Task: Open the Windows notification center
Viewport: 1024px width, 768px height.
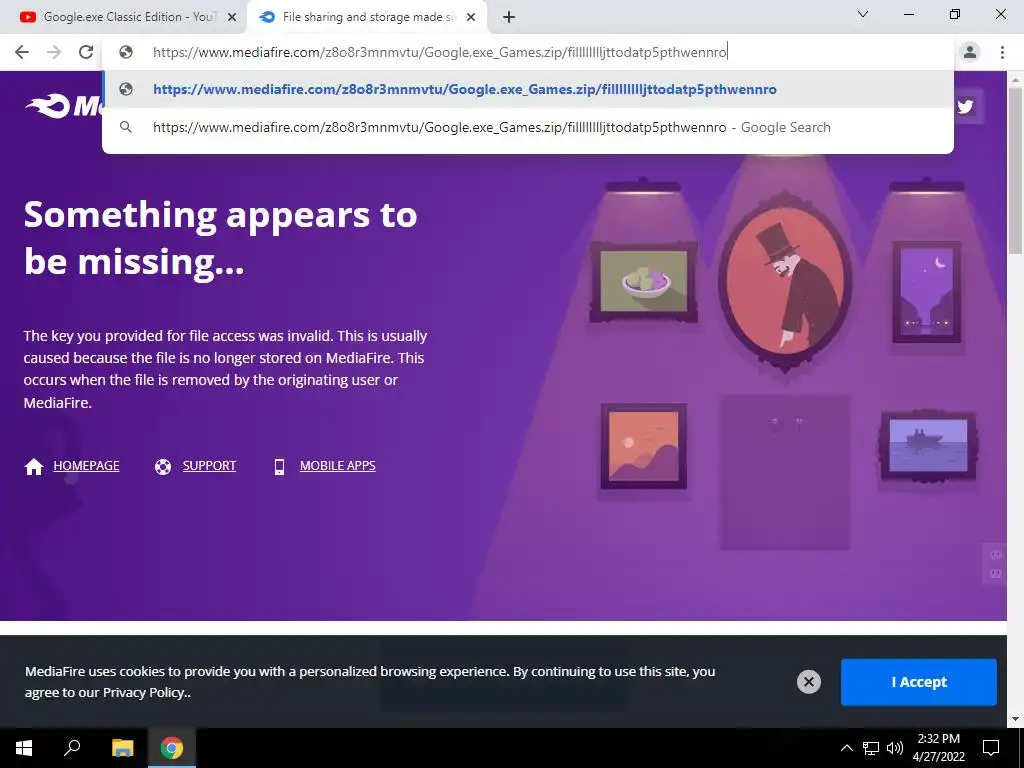Action: (991, 748)
